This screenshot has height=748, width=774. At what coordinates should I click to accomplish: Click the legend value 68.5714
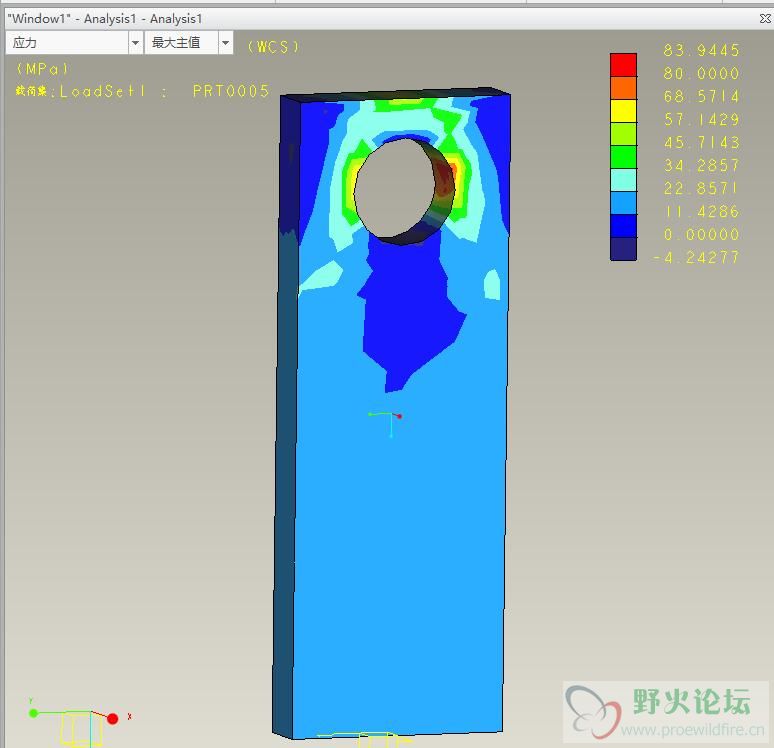pyautogui.click(x=701, y=96)
